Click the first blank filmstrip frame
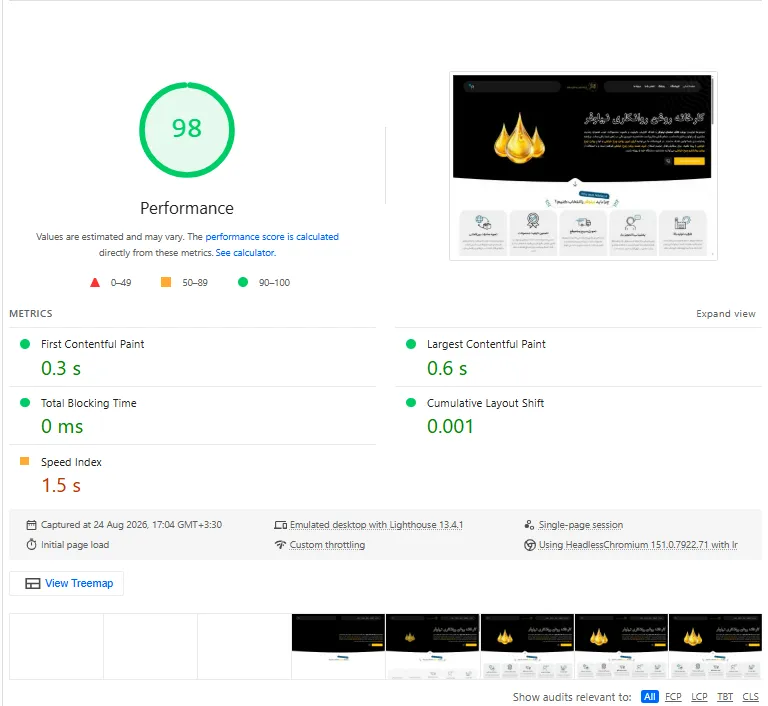This screenshot has width=768, height=706. tap(56, 646)
